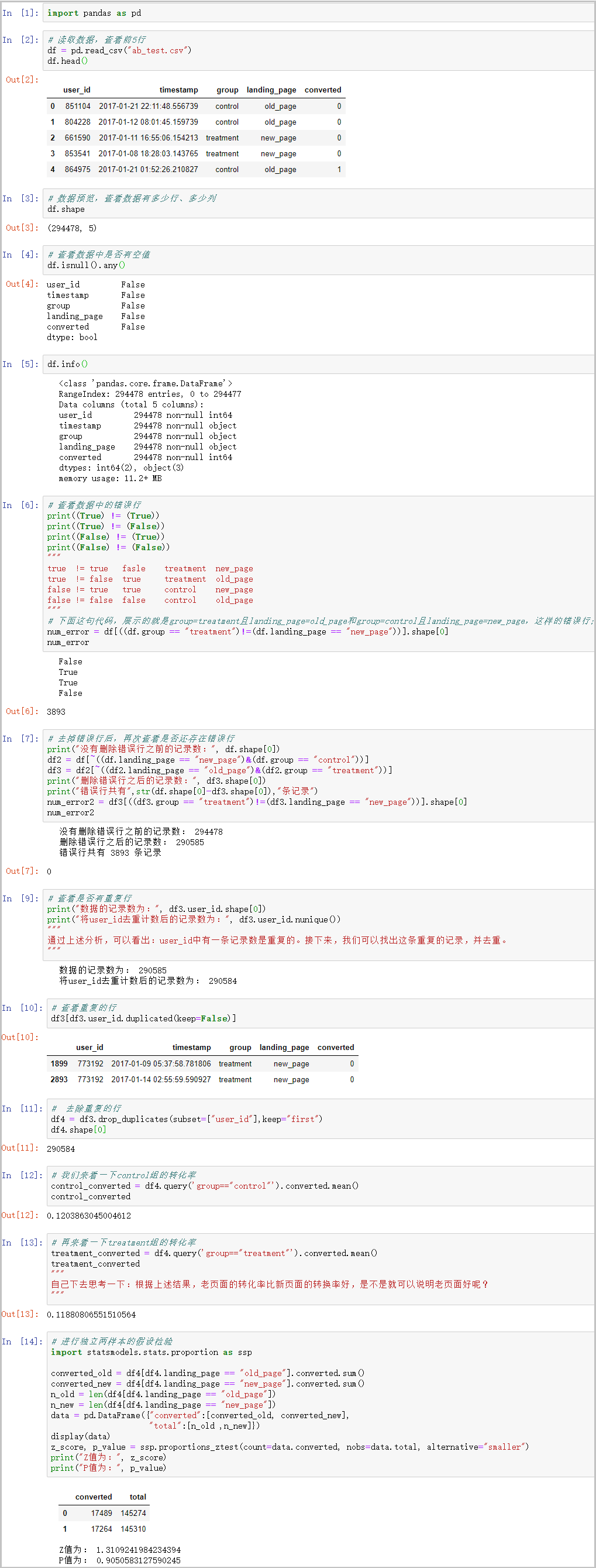Click the In [1] prompt label

[20, 13]
